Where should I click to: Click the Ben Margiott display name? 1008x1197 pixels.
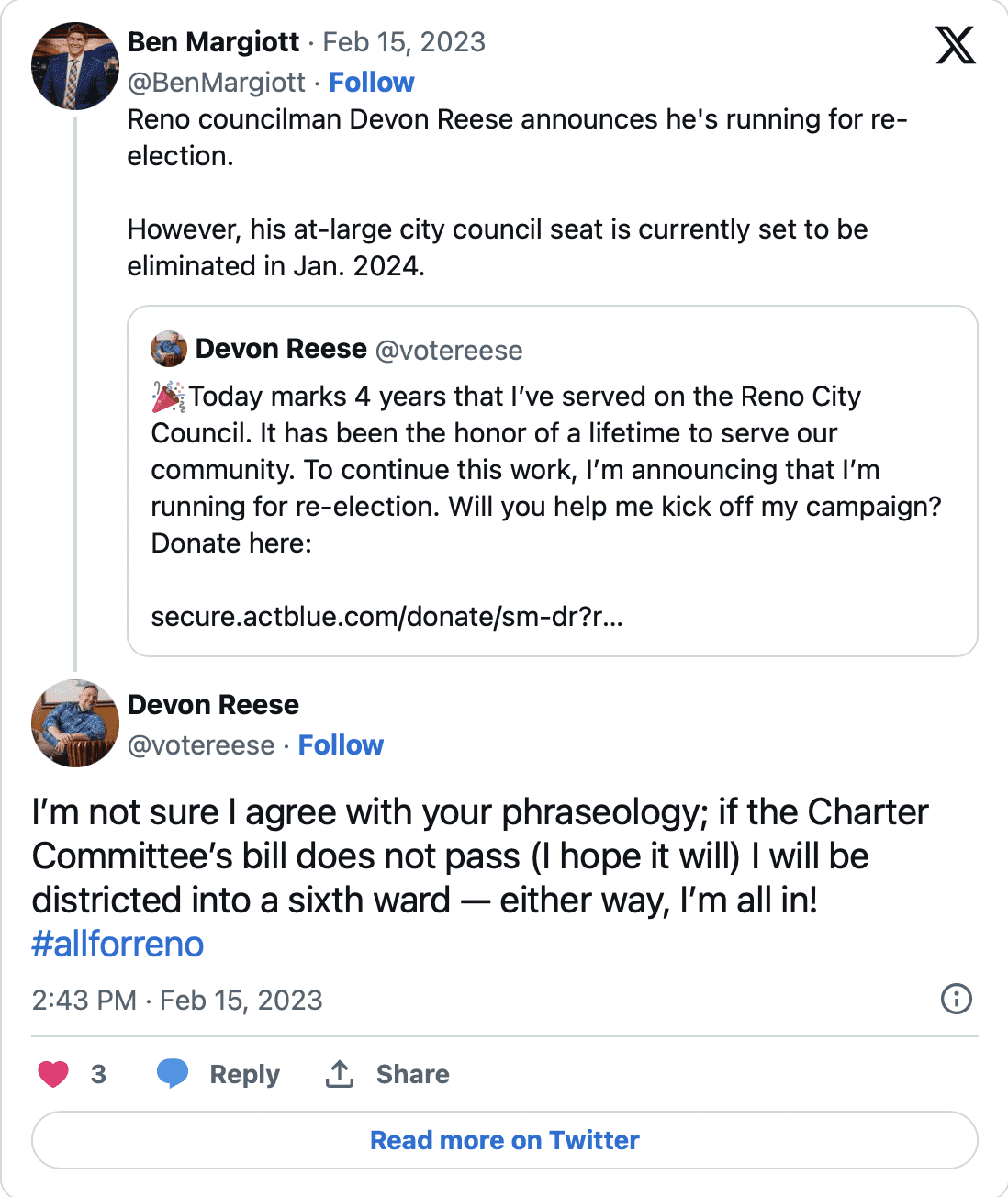(213, 42)
